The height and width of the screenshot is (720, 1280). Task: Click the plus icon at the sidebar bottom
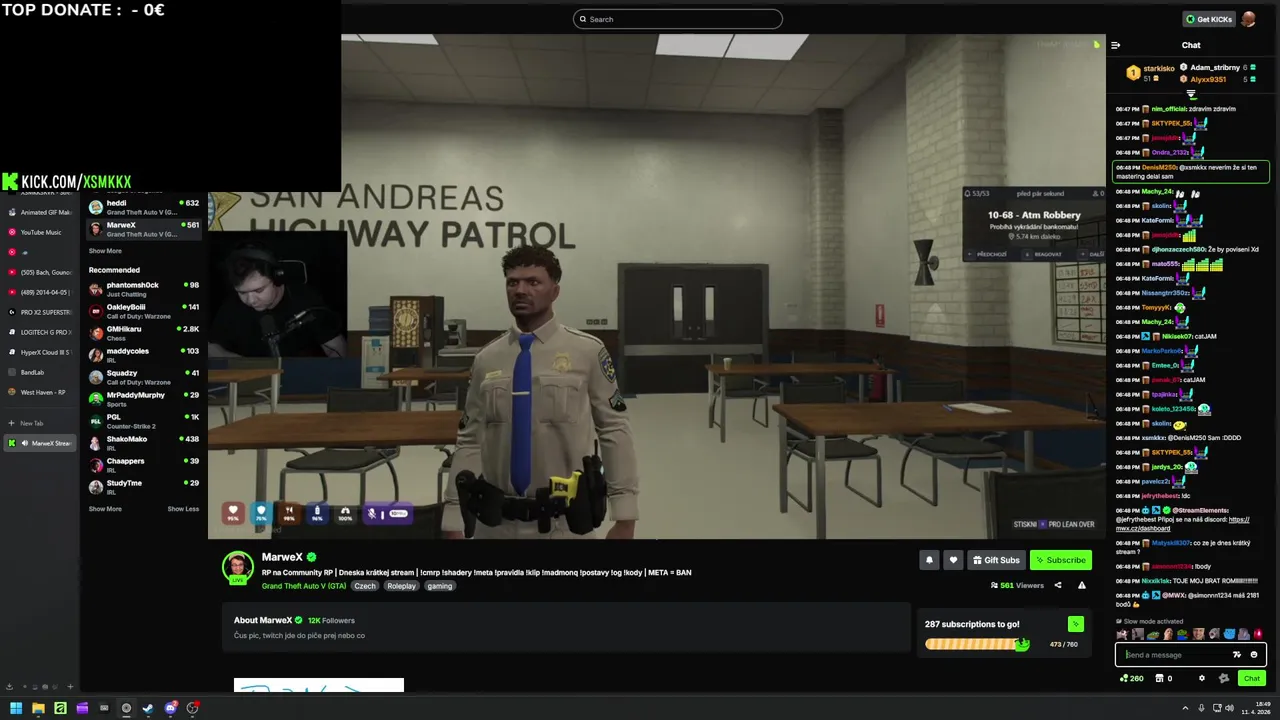(x=70, y=687)
